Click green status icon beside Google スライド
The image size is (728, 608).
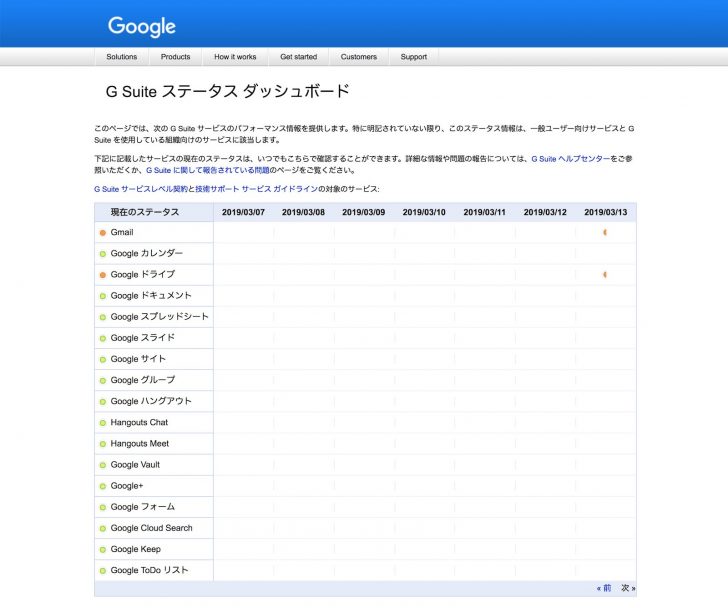tap(103, 338)
